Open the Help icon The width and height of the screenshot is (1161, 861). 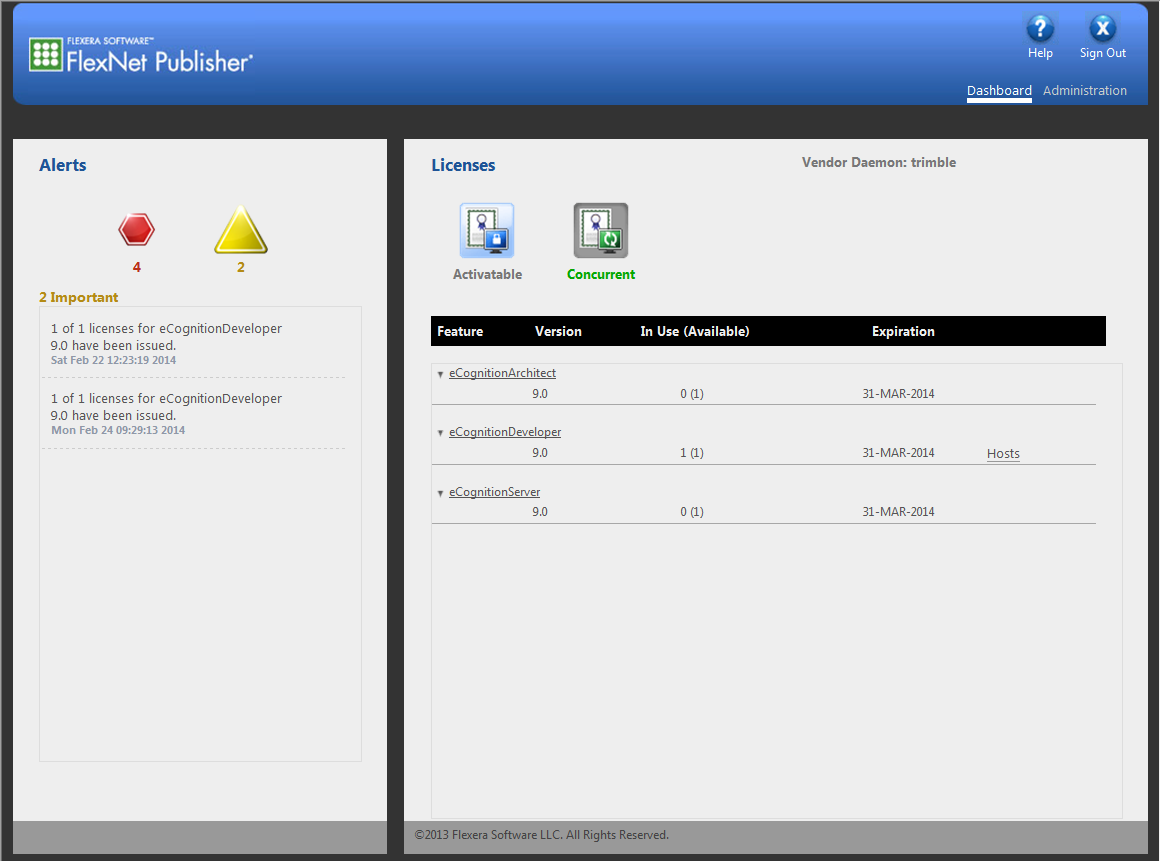[1040, 28]
